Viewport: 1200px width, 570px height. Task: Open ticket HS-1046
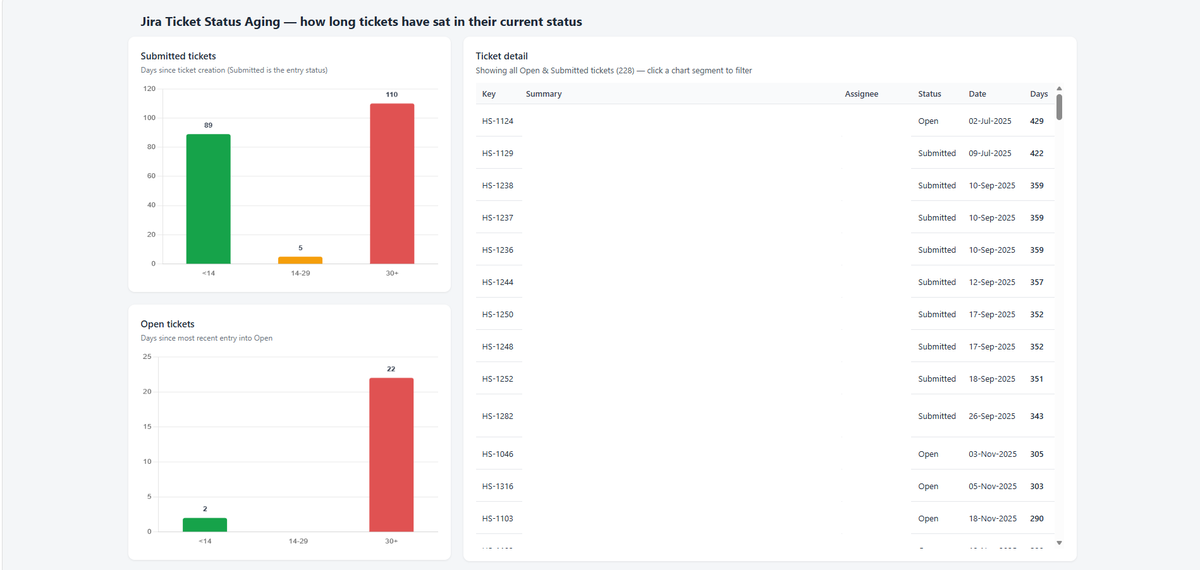coord(497,454)
